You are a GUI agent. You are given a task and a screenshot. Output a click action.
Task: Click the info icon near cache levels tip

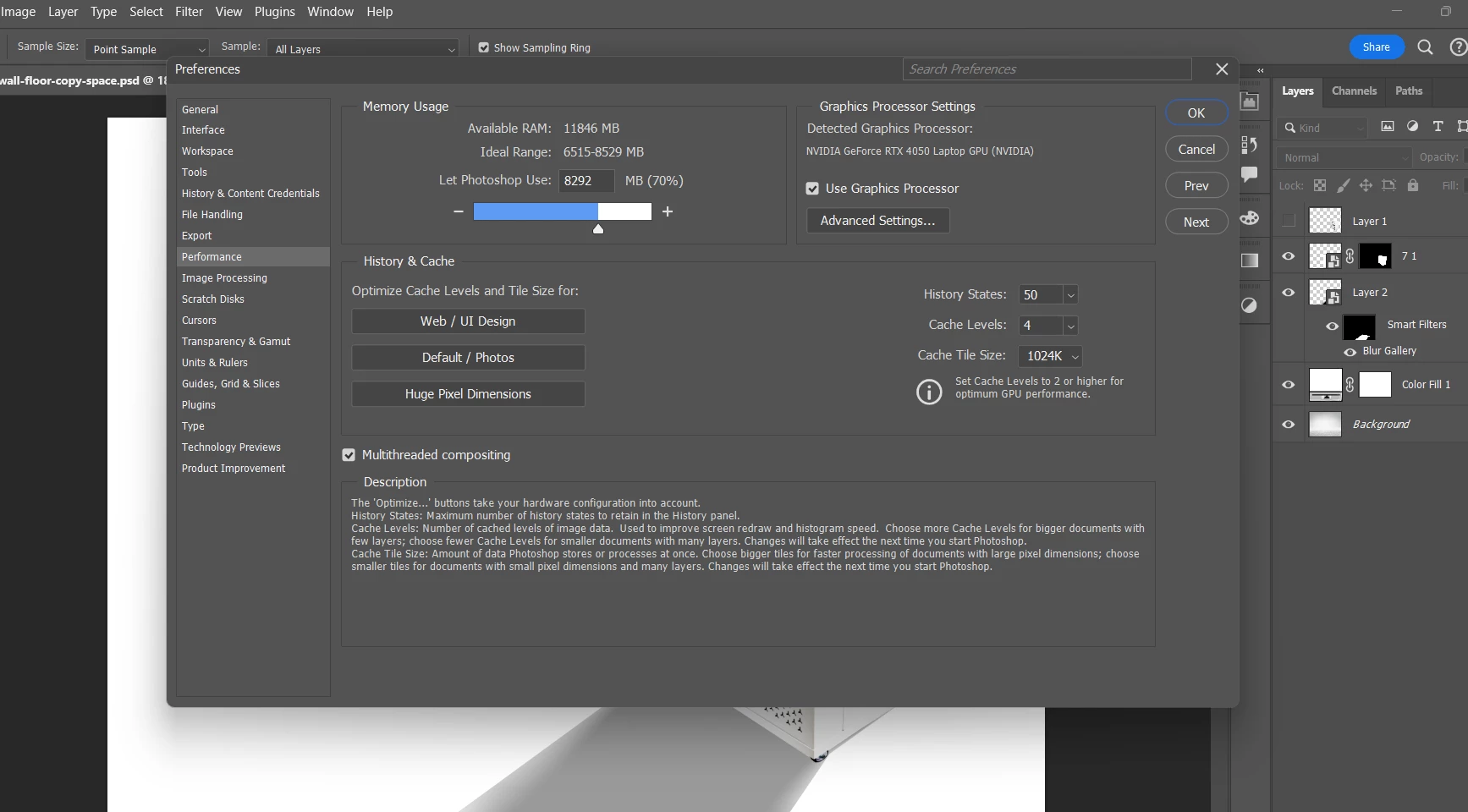[x=929, y=392]
